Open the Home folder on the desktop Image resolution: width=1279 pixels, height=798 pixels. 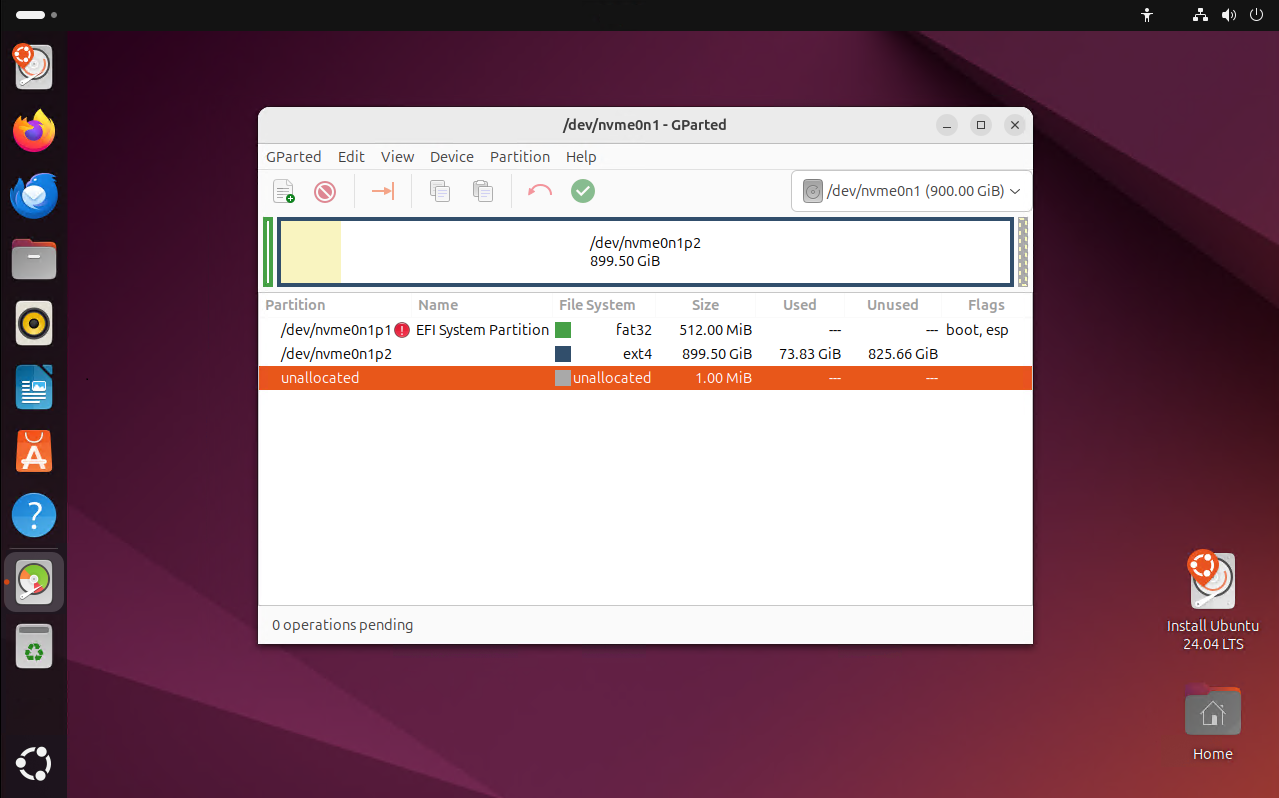click(x=1212, y=710)
